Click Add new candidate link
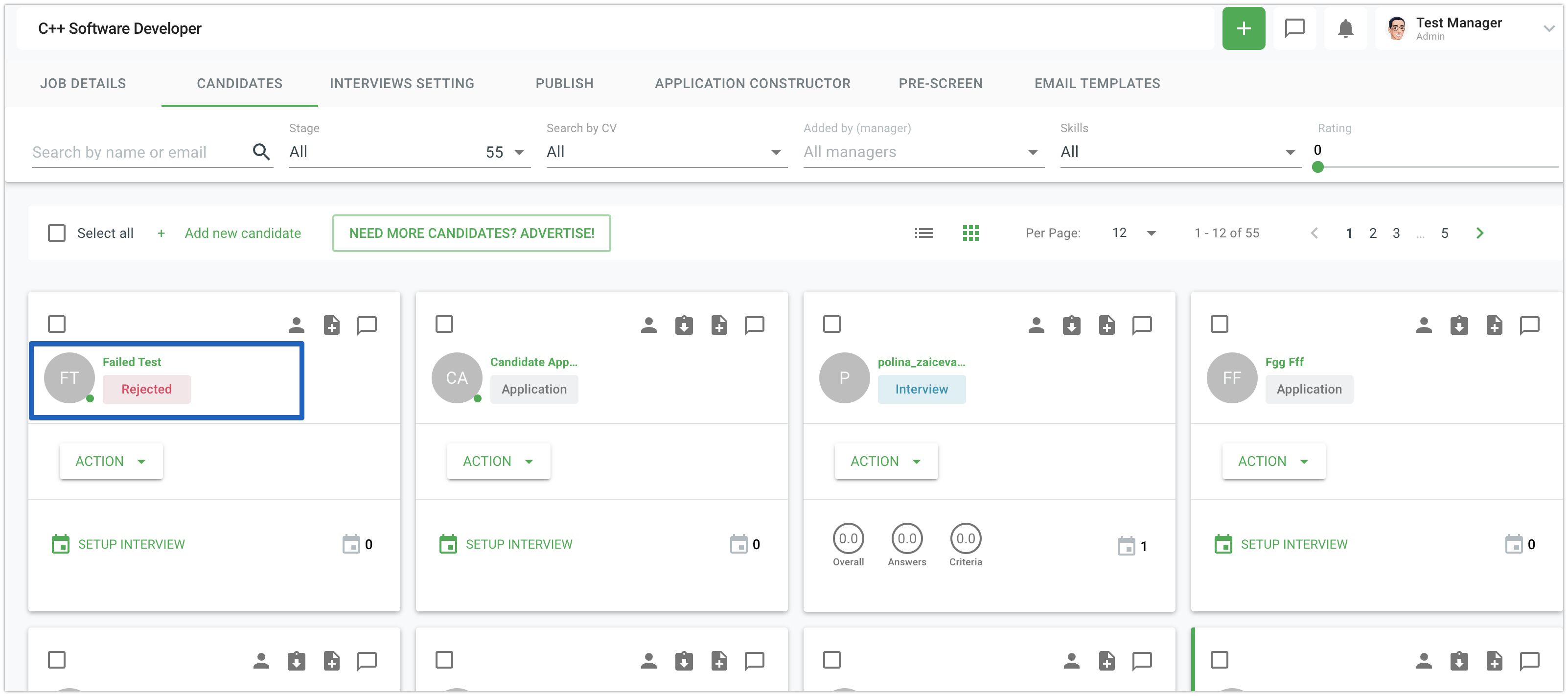The width and height of the screenshot is (1568, 696). pos(242,233)
